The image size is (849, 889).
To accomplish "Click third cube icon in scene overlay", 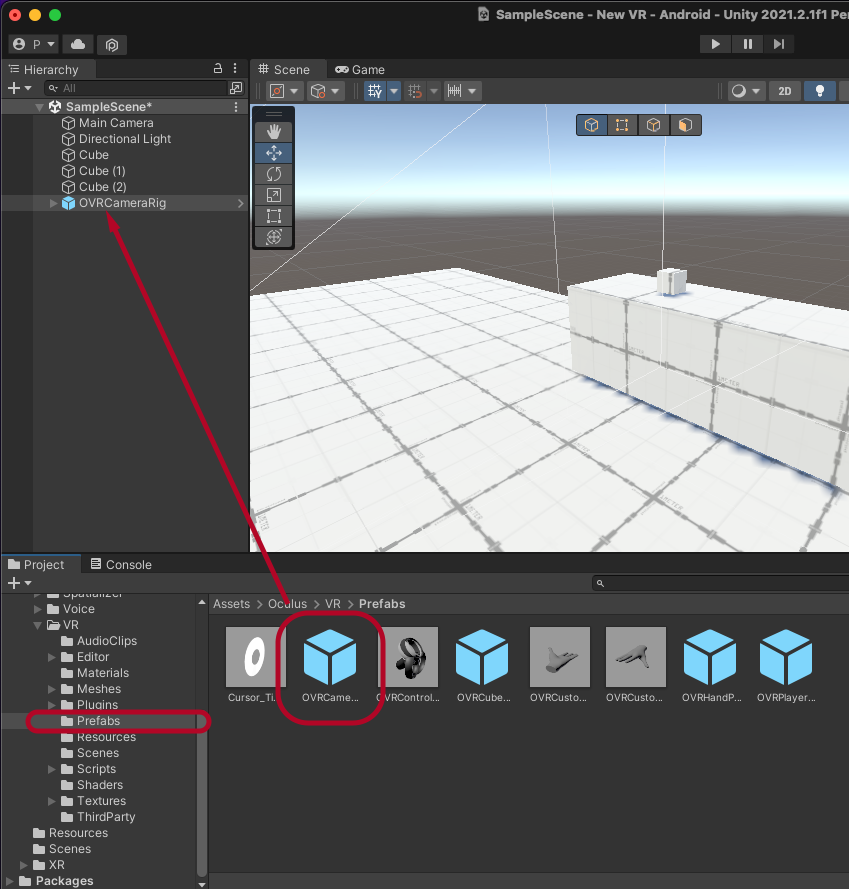I will click(x=653, y=125).
